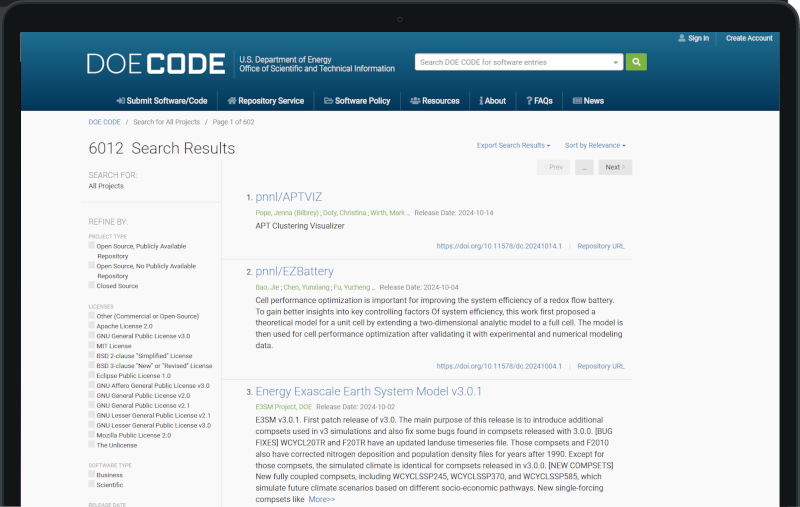
Task: Check GNU General Public License v2.1
Action: 92,405
